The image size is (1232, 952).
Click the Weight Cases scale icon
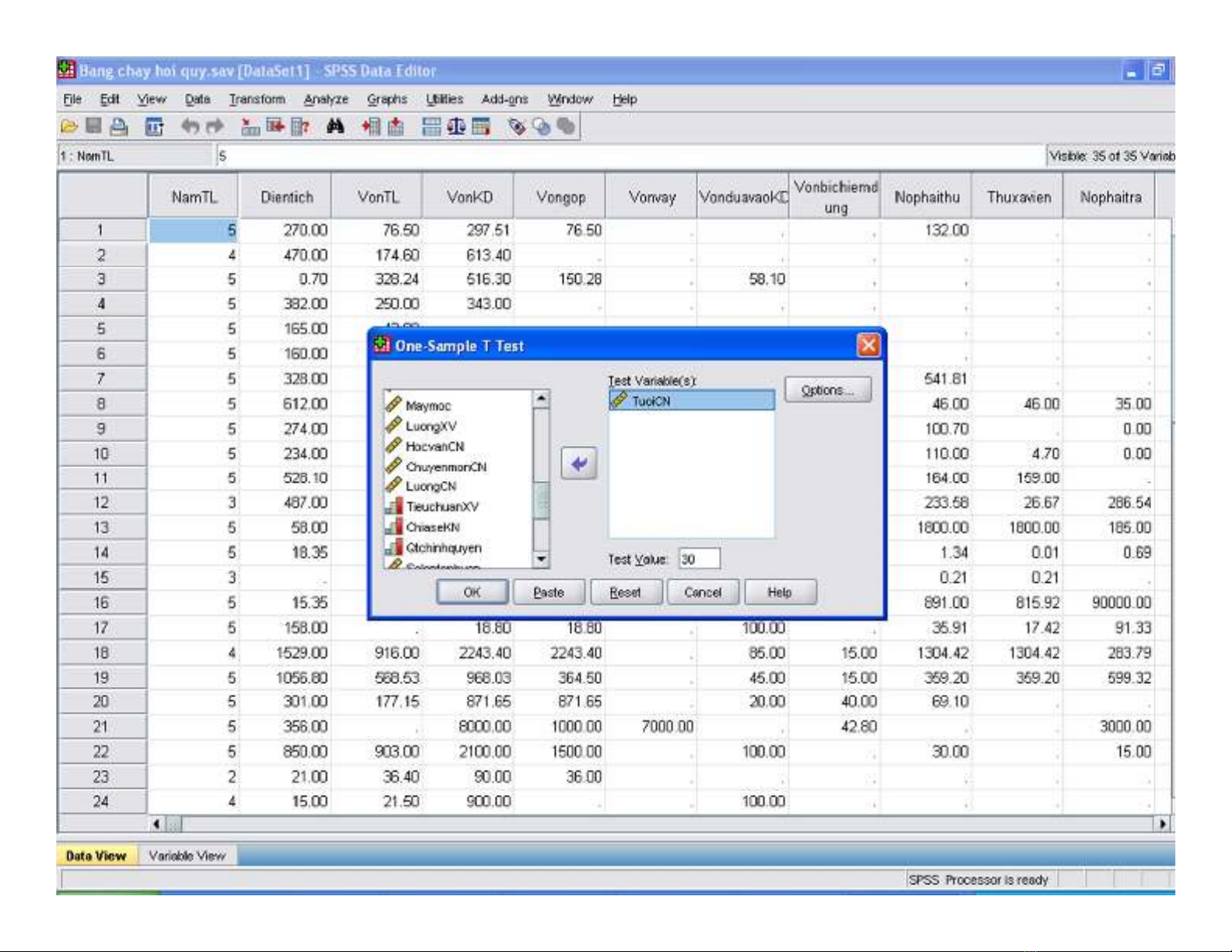click(455, 126)
